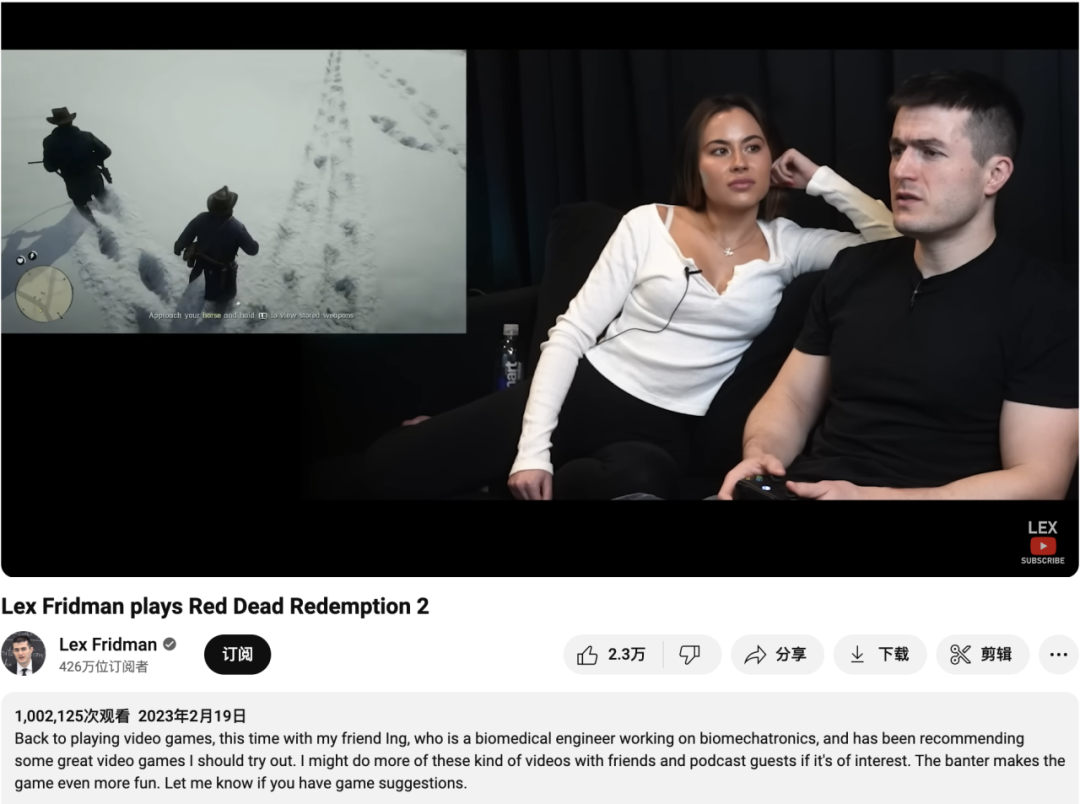Open the Lex Fridman channel name link
This screenshot has width=1080, height=804.
pos(108,644)
